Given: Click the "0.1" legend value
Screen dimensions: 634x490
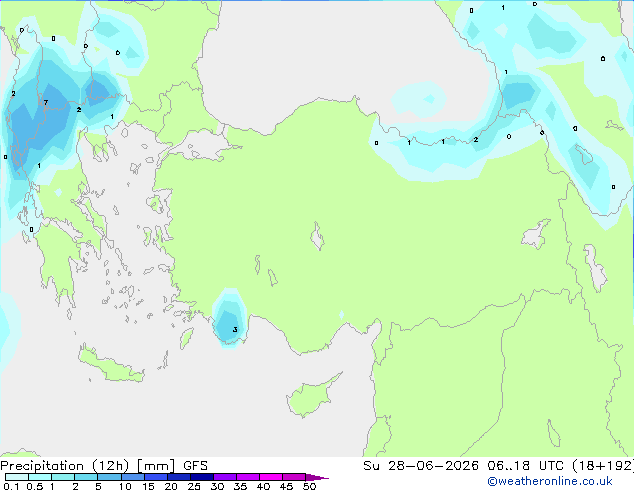Looking at the screenshot, I should [x=11, y=486].
